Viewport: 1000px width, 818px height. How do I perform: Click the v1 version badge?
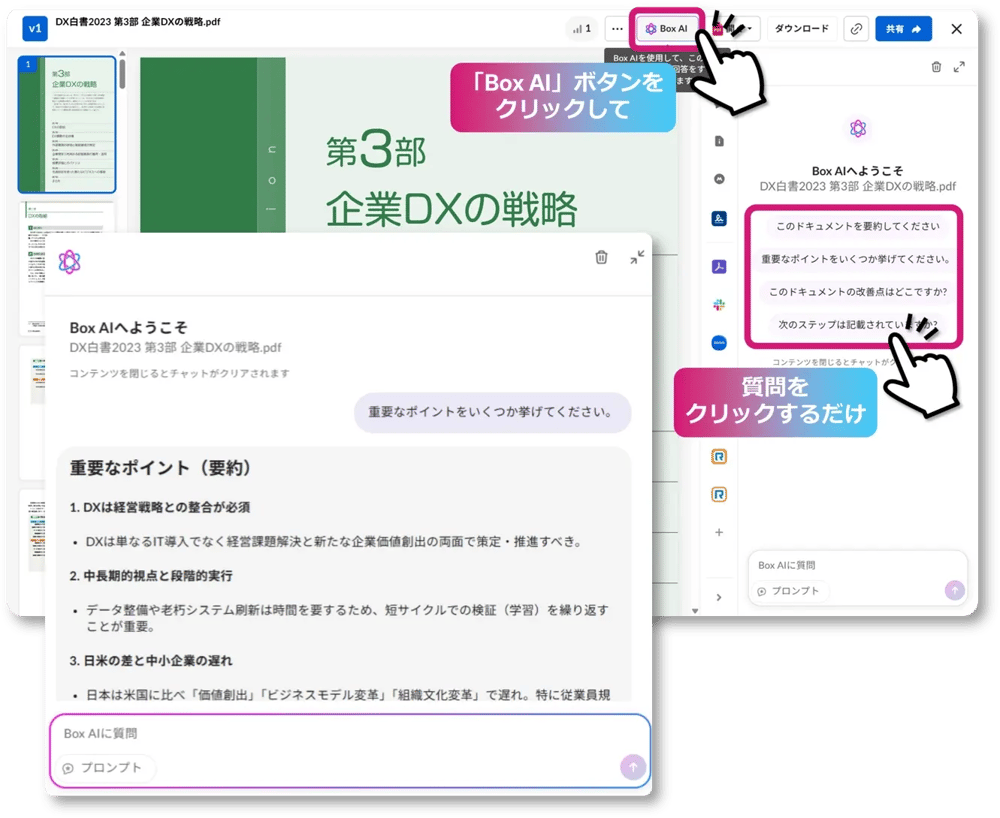click(x=34, y=28)
